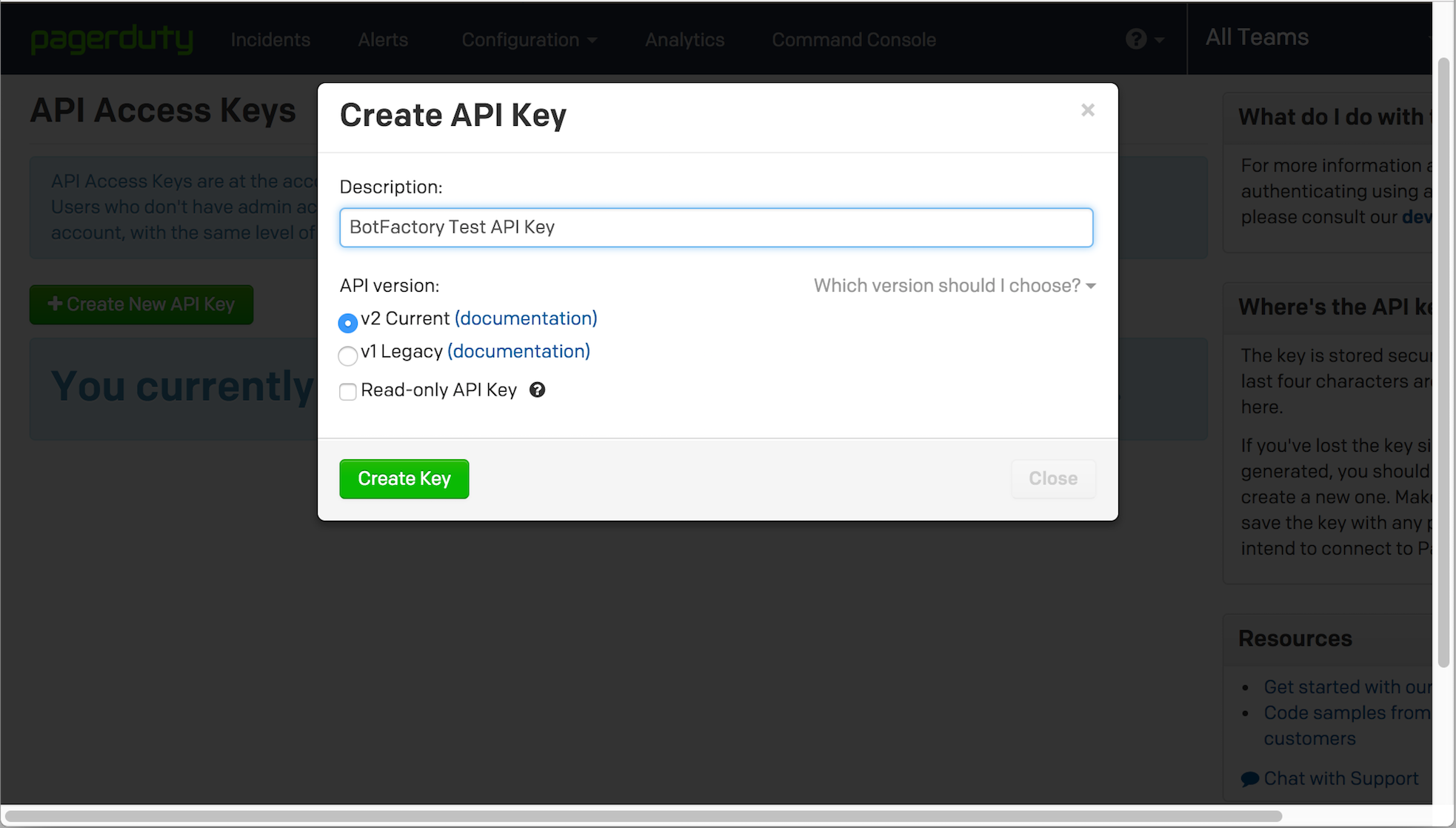Click the API Access Keys heading

(163, 110)
